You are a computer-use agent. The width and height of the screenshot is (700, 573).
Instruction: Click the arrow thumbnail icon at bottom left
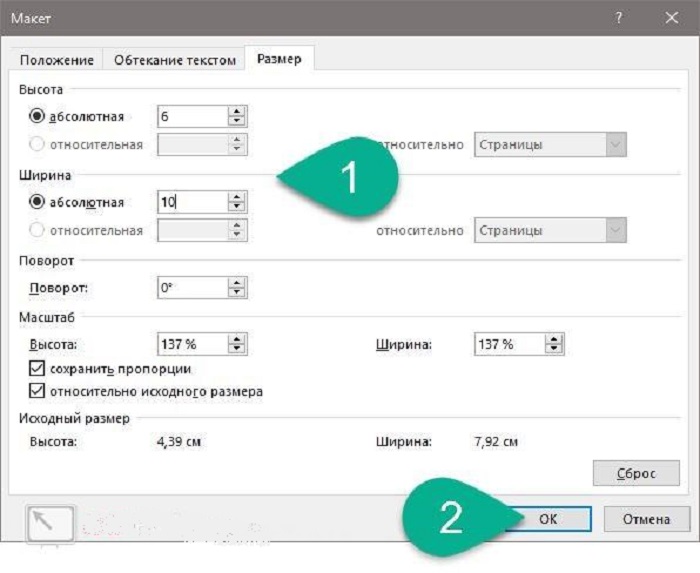point(50,520)
